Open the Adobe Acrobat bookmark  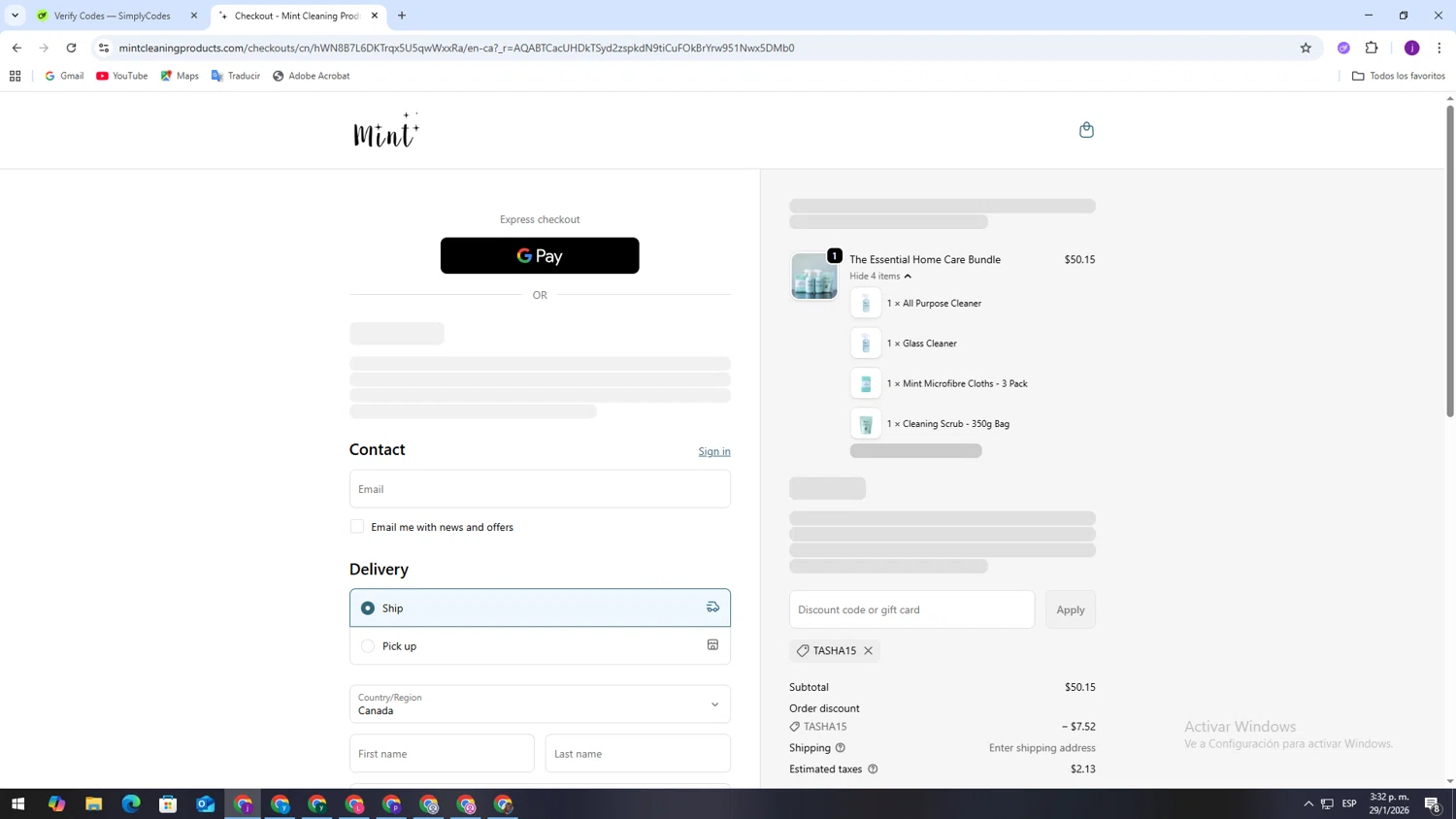point(311,76)
